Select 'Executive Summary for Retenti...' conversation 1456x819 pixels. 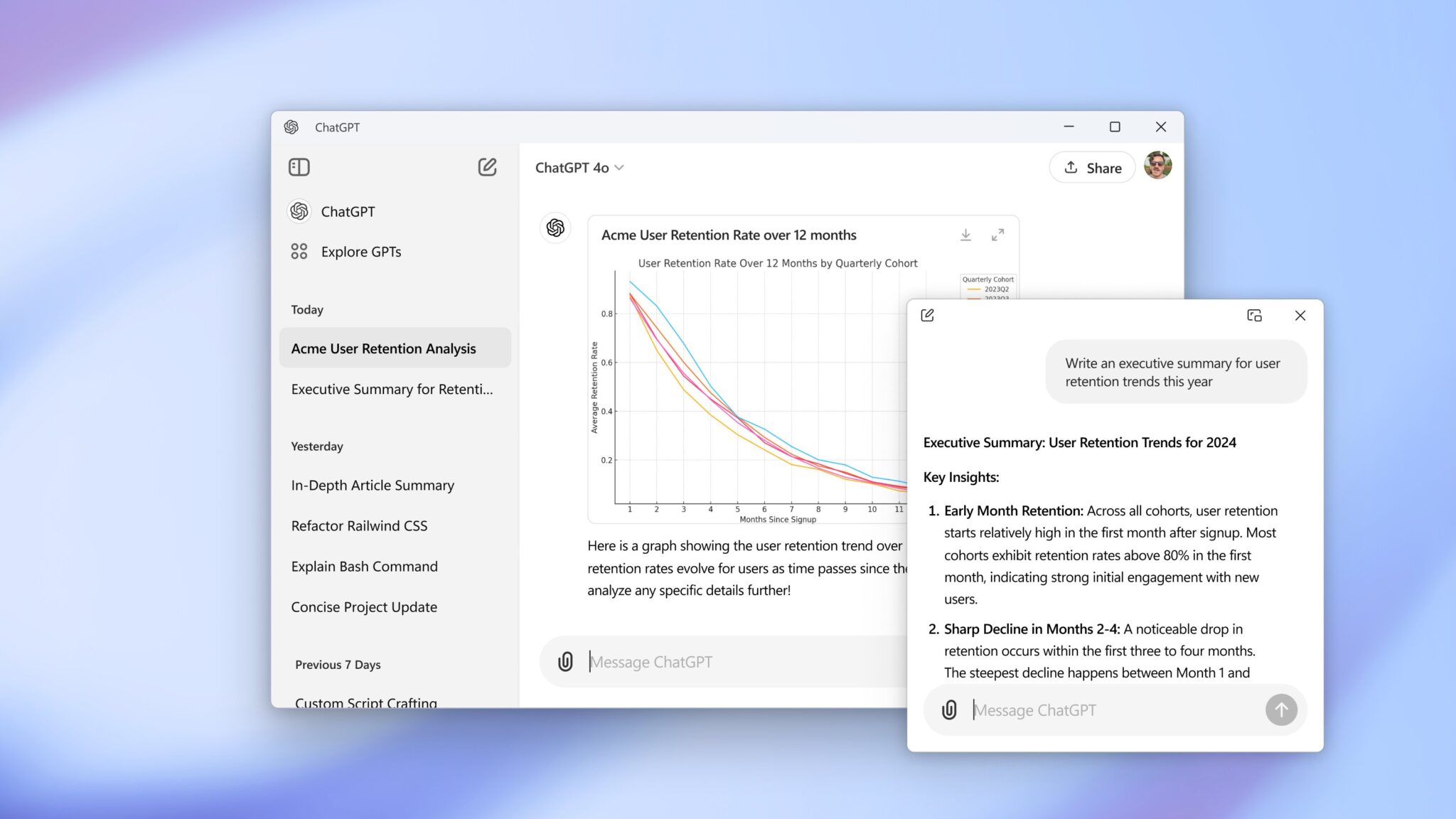[393, 389]
